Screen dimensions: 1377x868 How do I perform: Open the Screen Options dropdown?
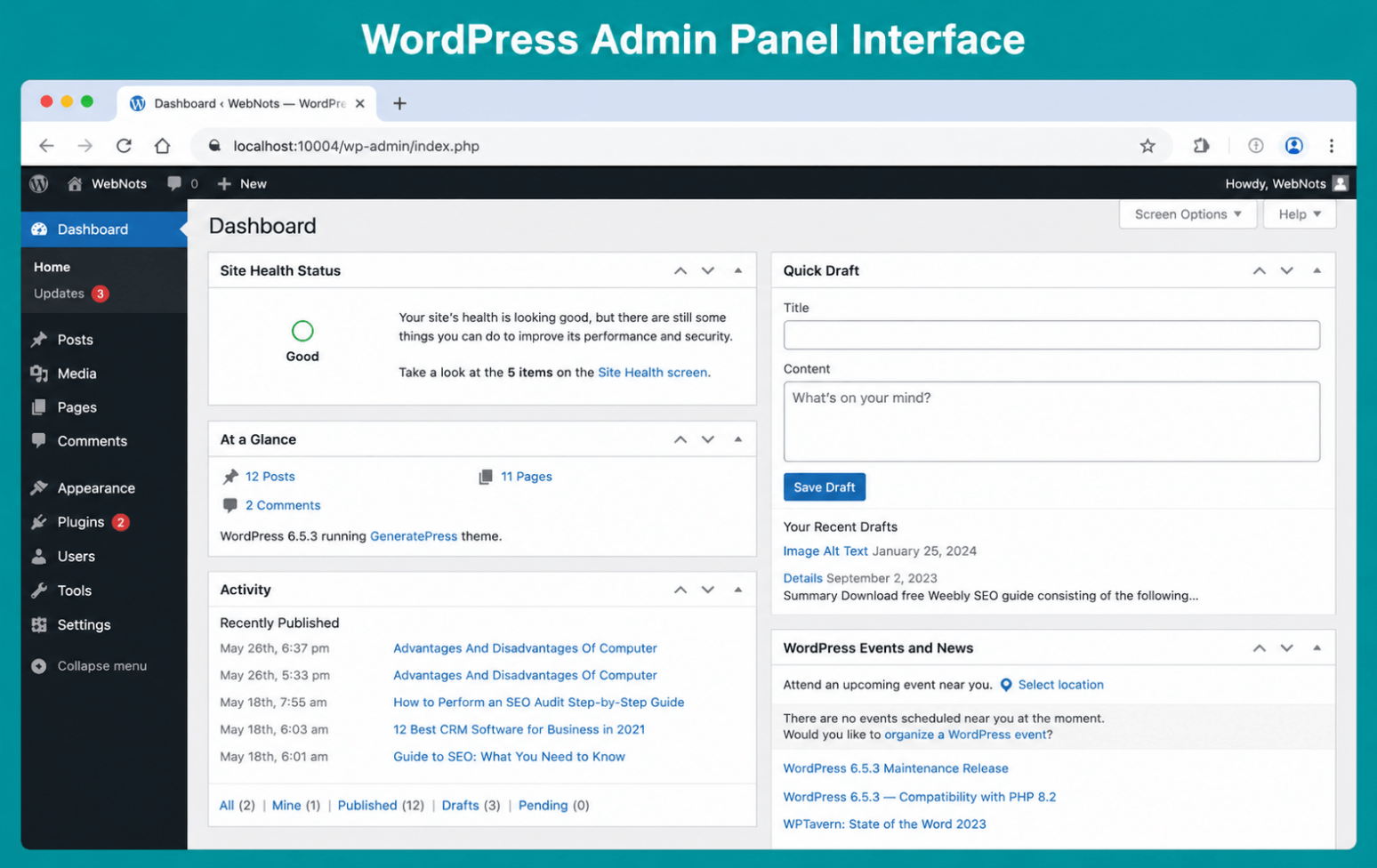(x=1188, y=214)
